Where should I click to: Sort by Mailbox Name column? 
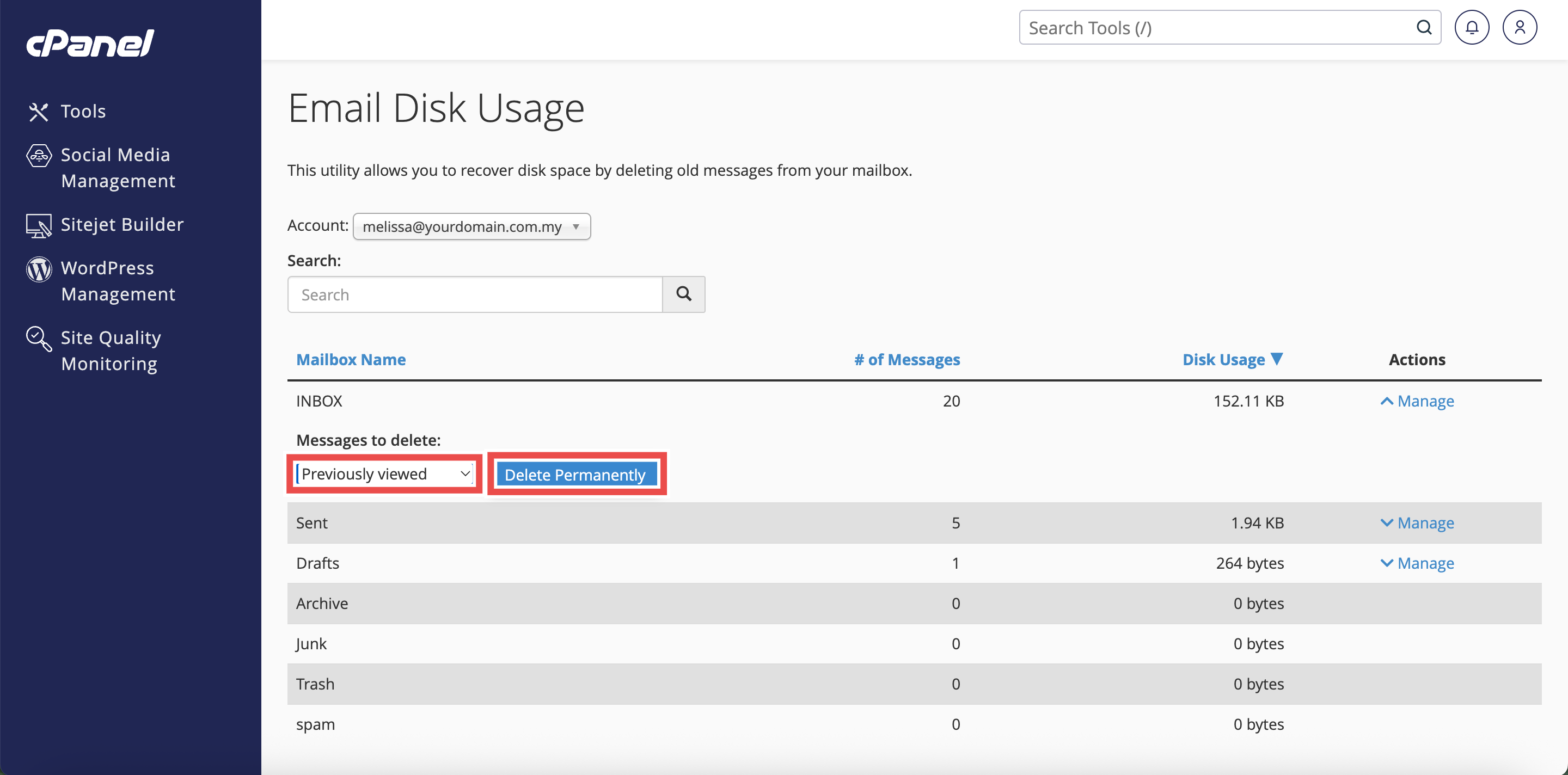point(351,360)
